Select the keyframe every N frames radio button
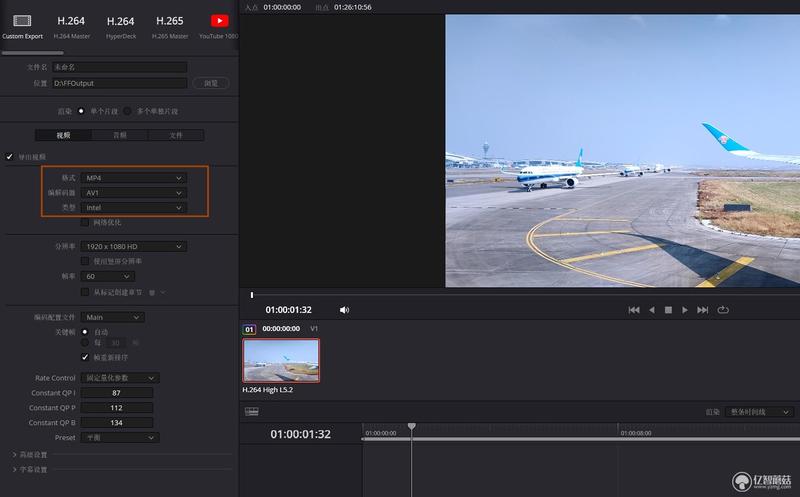The image size is (800, 497). pos(85,342)
